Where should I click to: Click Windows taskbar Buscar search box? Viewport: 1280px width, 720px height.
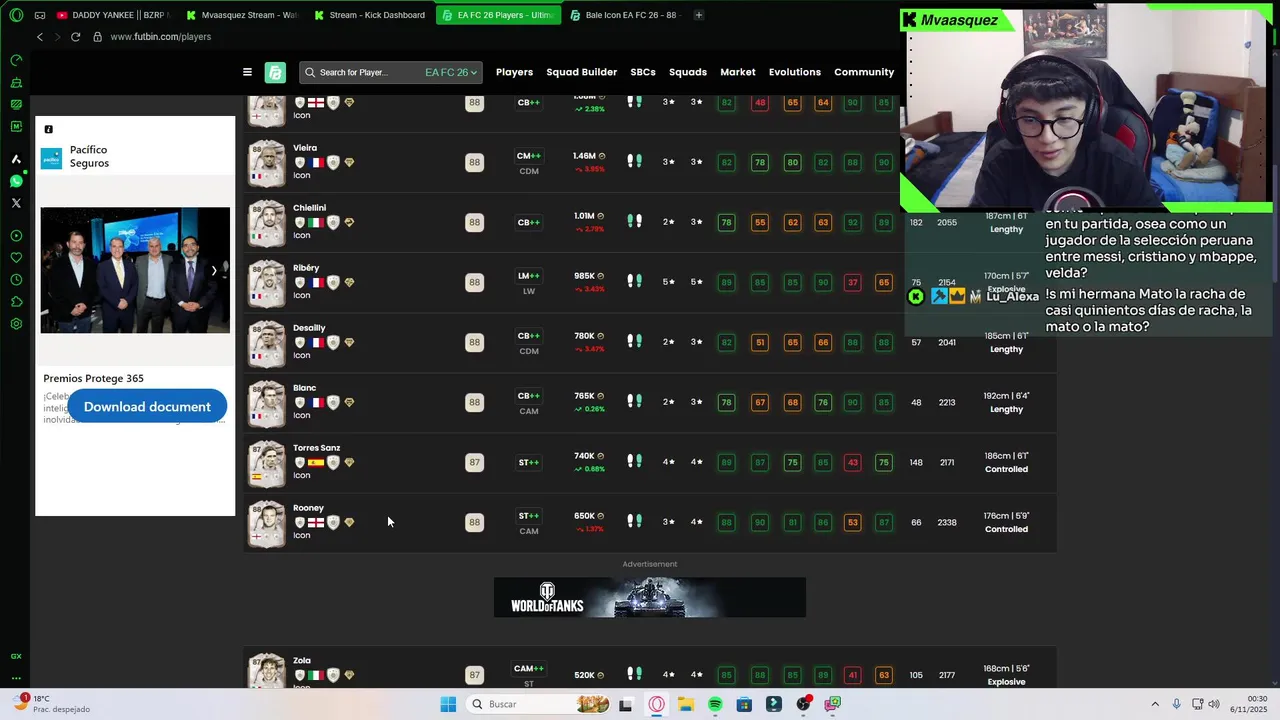pyautogui.click(x=539, y=704)
